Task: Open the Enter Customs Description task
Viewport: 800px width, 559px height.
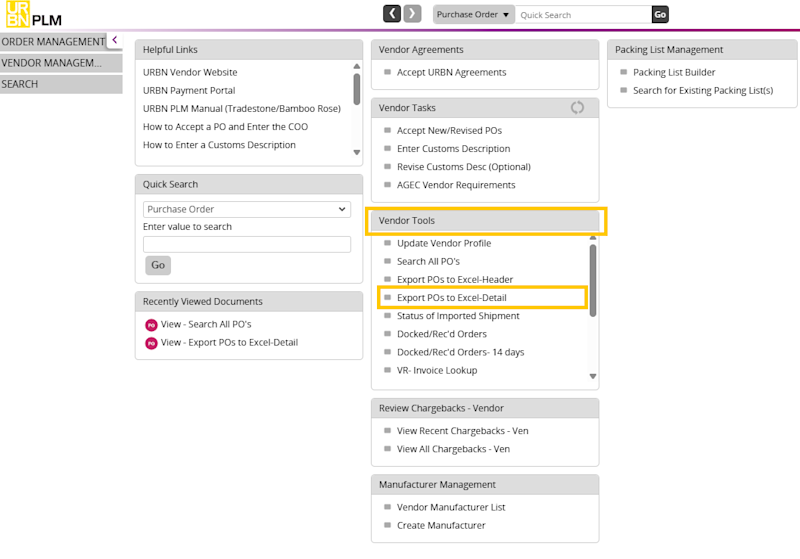Action: pos(454,148)
